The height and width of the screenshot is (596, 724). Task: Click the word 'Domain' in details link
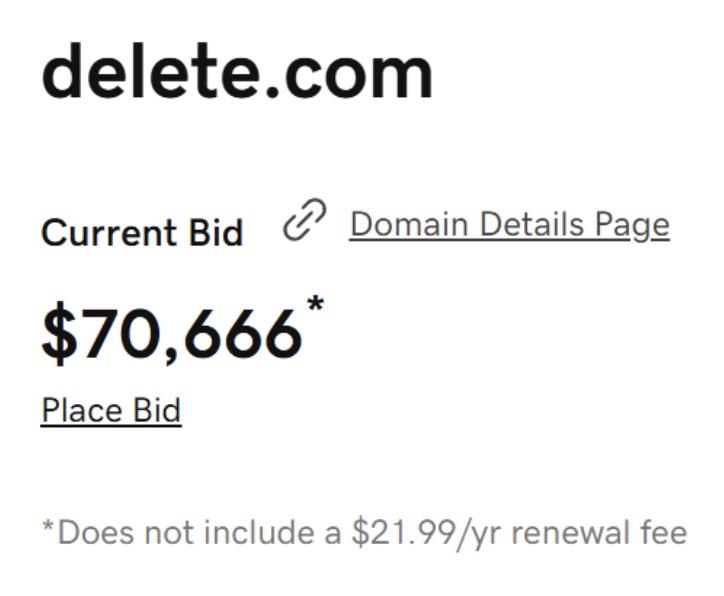point(409,224)
